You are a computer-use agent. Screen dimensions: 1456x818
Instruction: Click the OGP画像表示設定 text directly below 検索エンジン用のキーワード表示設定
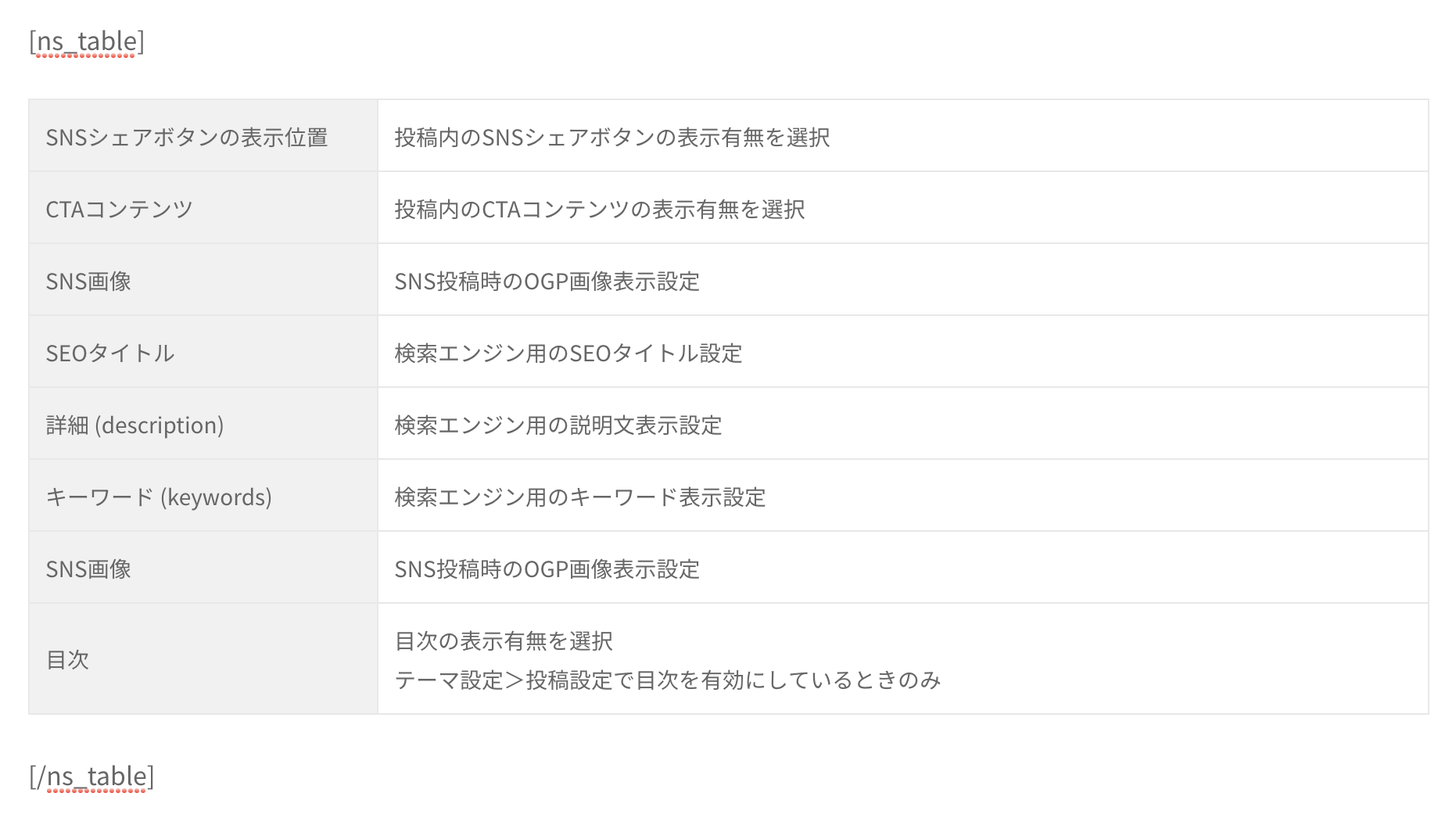click(611, 569)
